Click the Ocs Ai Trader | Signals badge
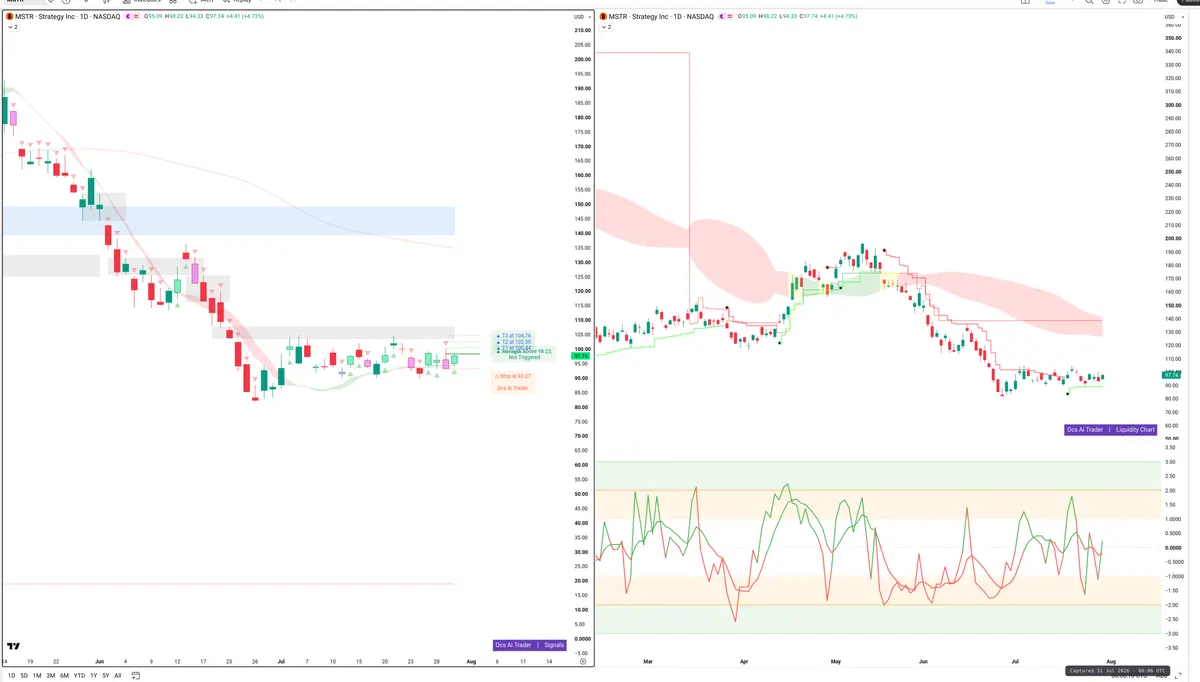Image resolution: width=1200 pixels, height=682 pixels. pyautogui.click(x=530, y=645)
